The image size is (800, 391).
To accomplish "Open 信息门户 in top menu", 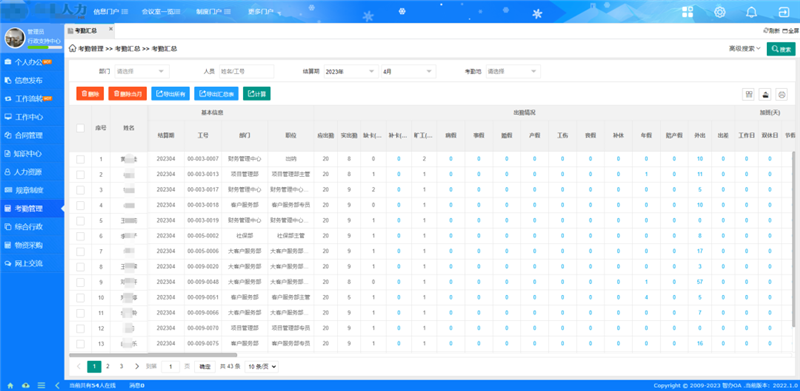I will pyautogui.click(x=110, y=11).
